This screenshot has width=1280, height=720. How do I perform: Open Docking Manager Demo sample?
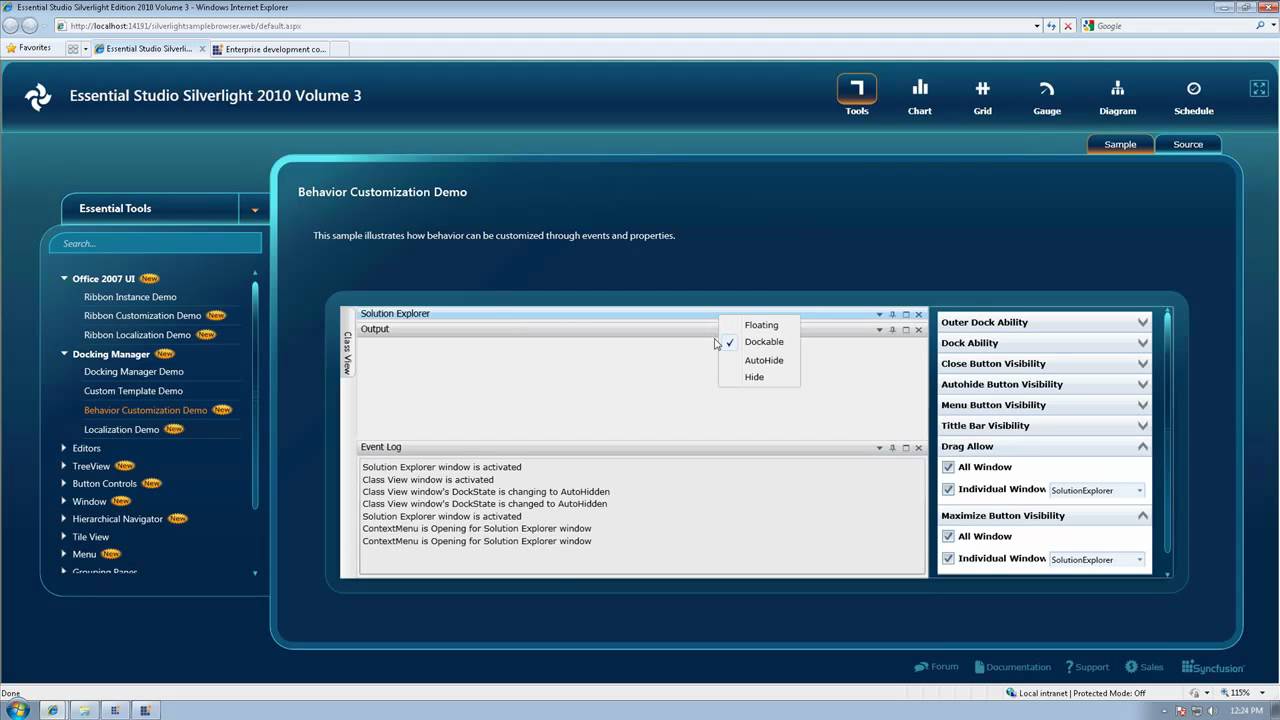pos(134,372)
